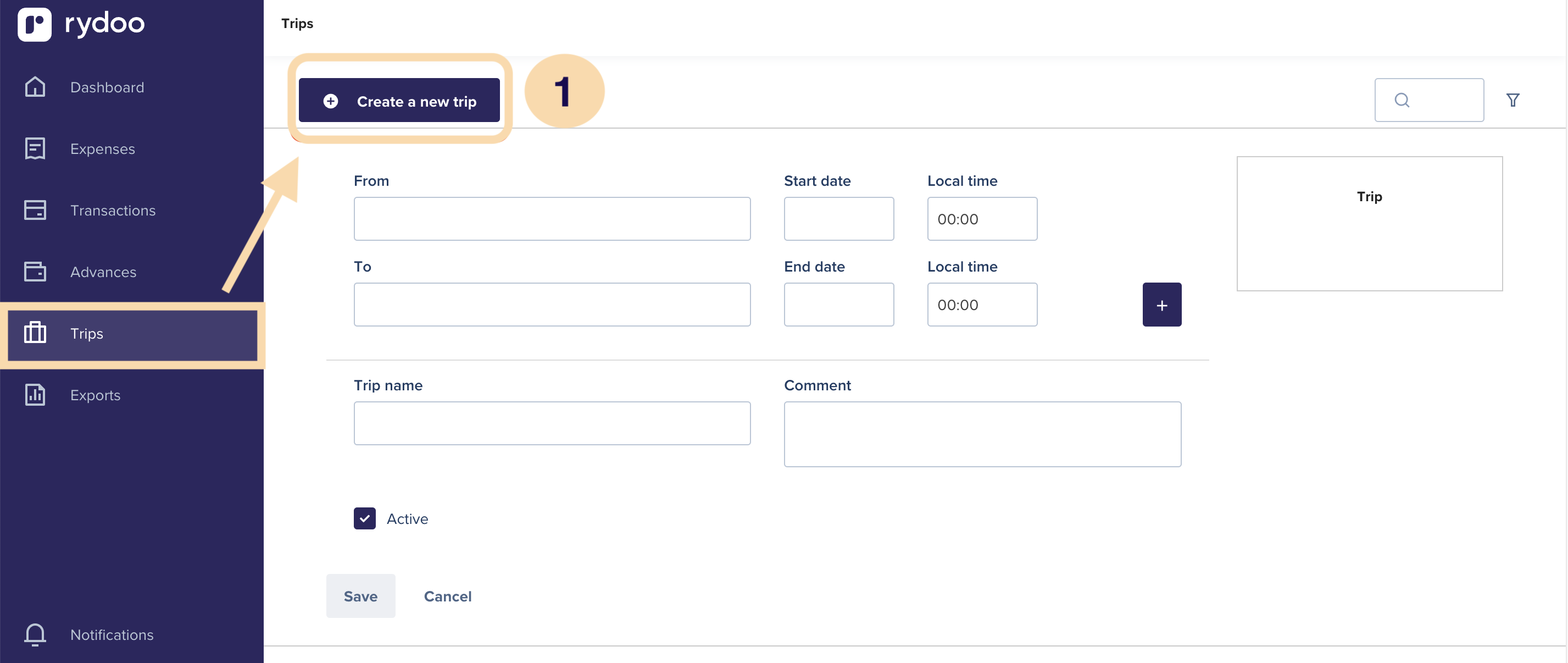Click the Exports report icon
1568x663 pixels.
point(35,395)
